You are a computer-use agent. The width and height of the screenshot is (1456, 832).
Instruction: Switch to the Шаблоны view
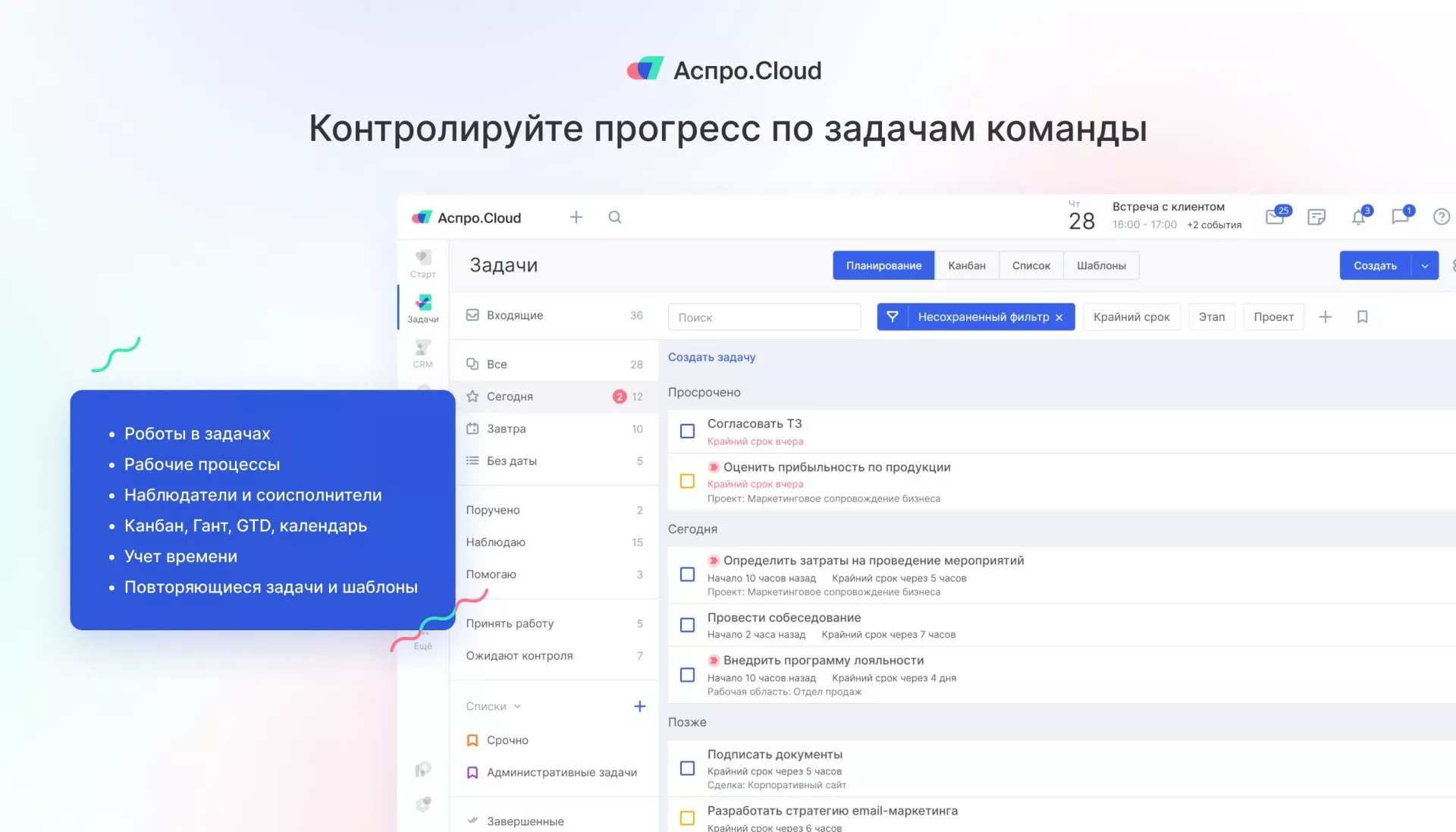(x=1101, y=265)
